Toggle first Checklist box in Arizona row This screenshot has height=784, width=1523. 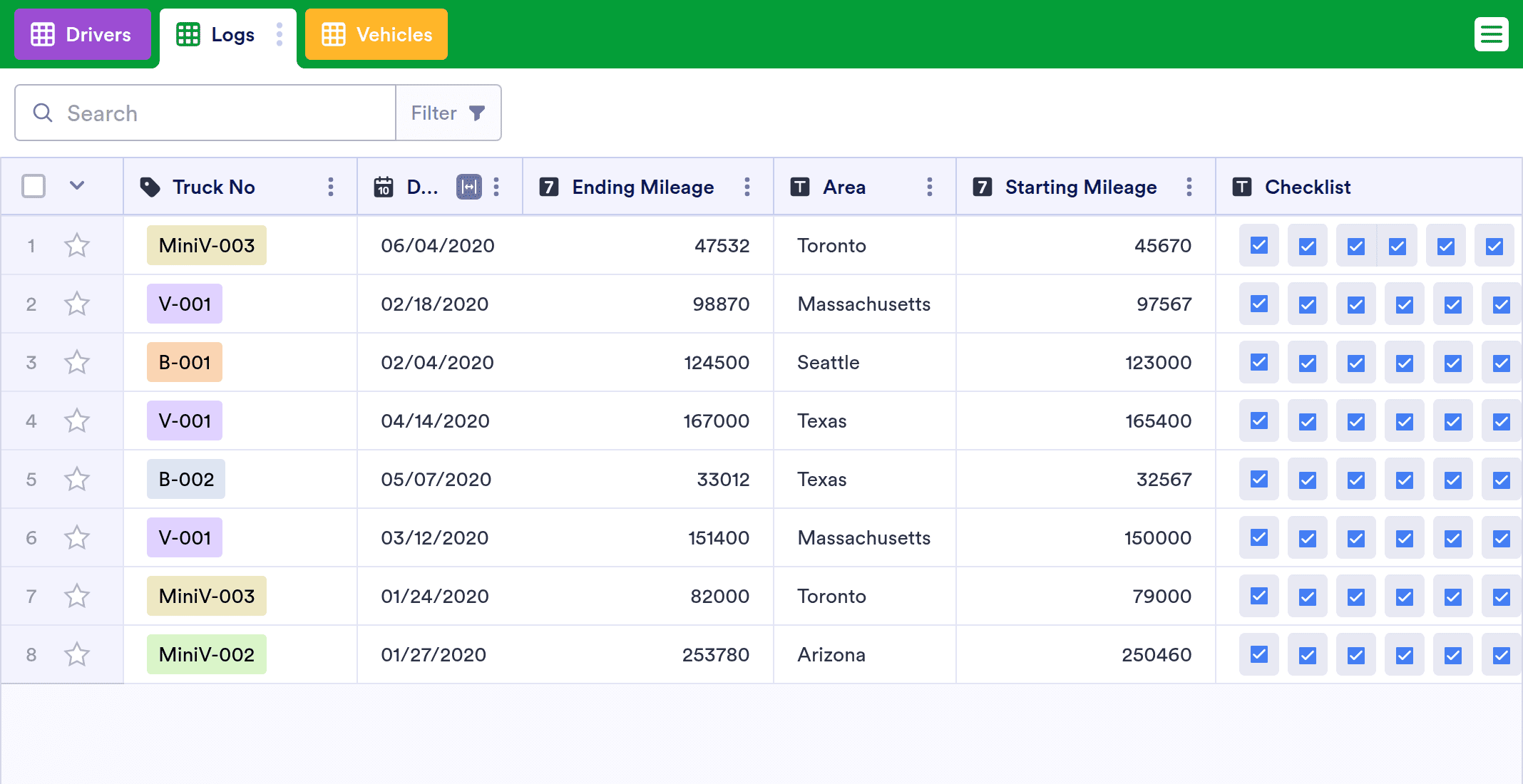1259,654
